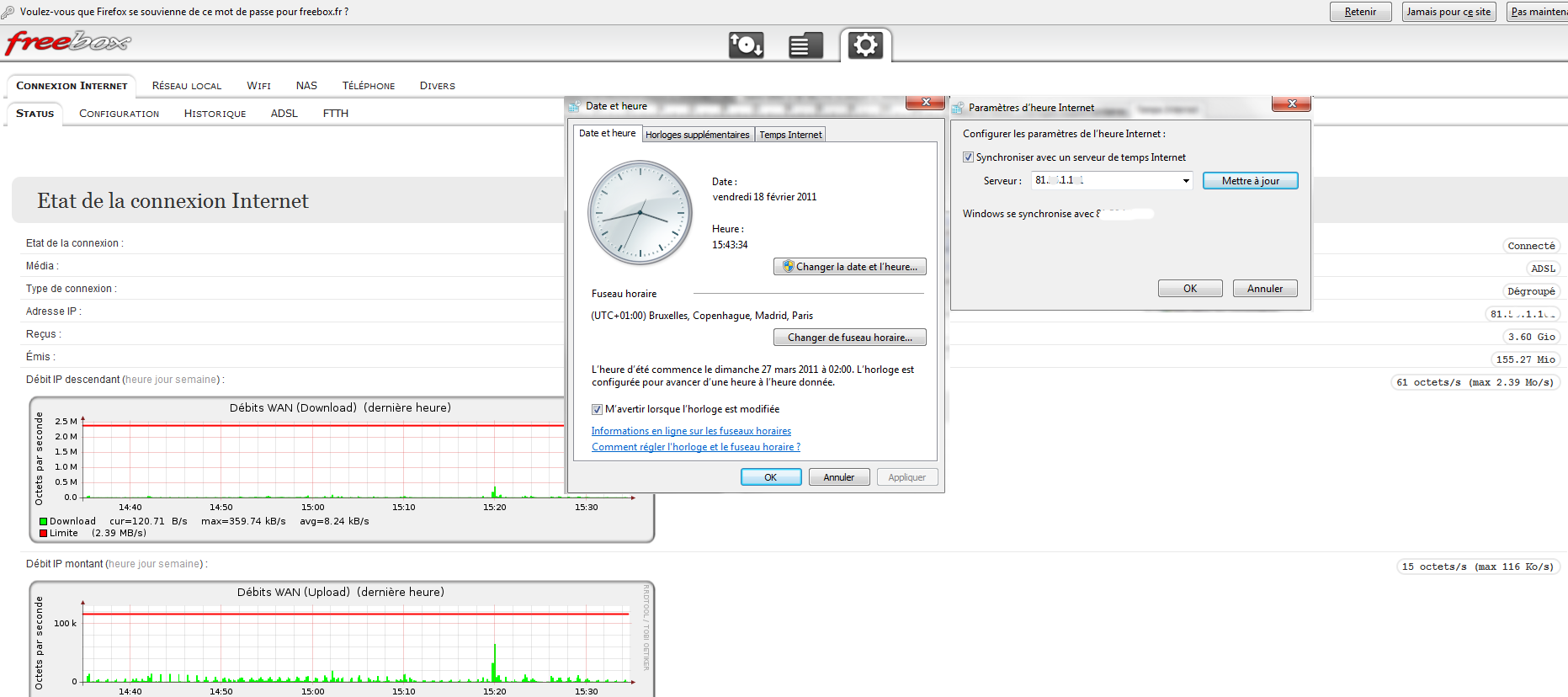Toggle M'avertir lorsque l'horloge est modifiée
1568x697 pixels.
pyautogui.click(x=597, y=409)
